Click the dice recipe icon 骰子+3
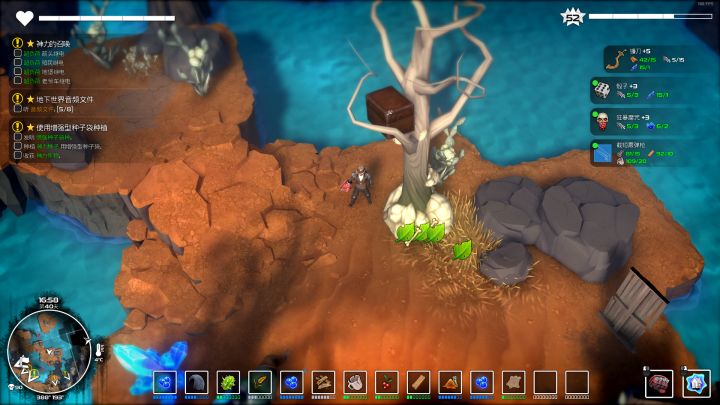 tap(602, 90)
